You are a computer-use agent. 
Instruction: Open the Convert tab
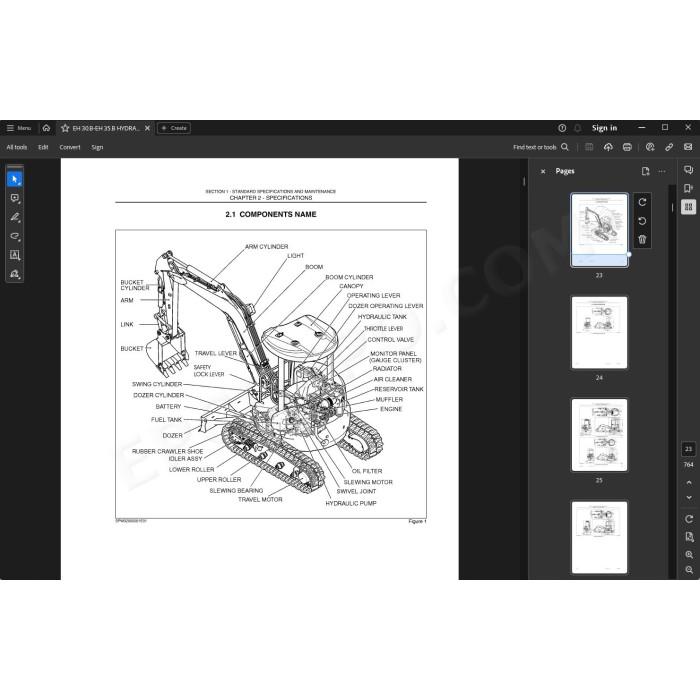[x=70, y=147]
